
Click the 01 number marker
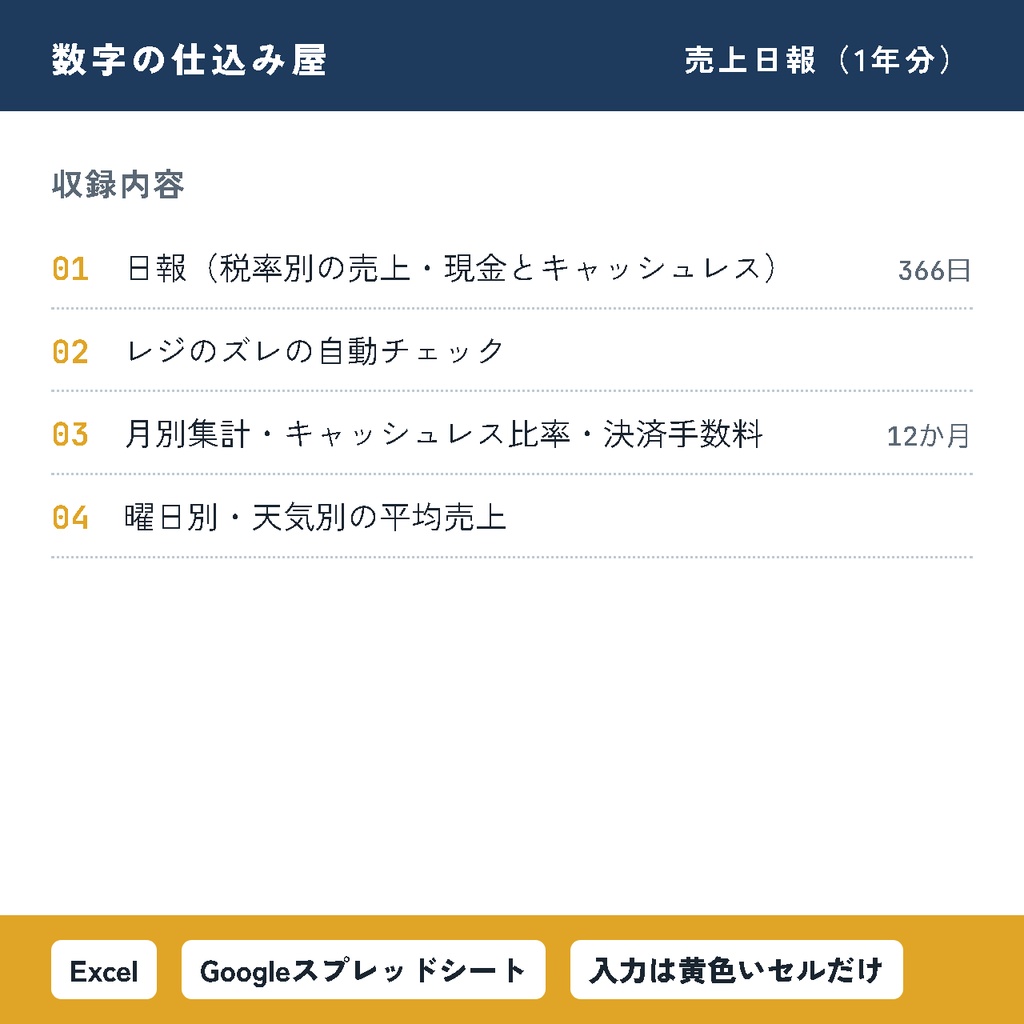click(71, 269)
